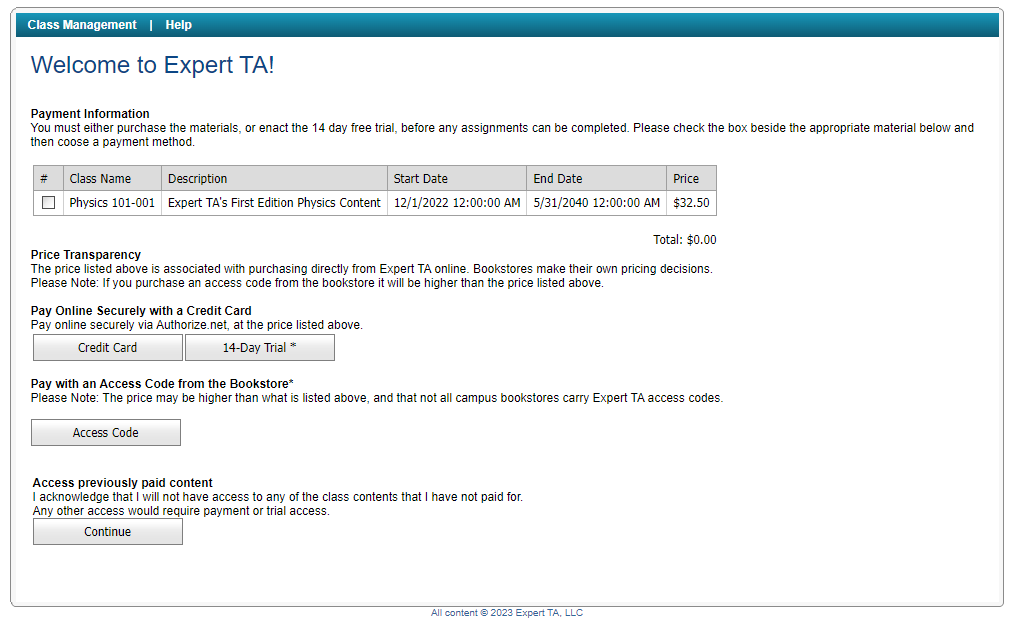This screenshot has height=623, width=1011.
Task: Click the Continue button
Action: (108, 532)
